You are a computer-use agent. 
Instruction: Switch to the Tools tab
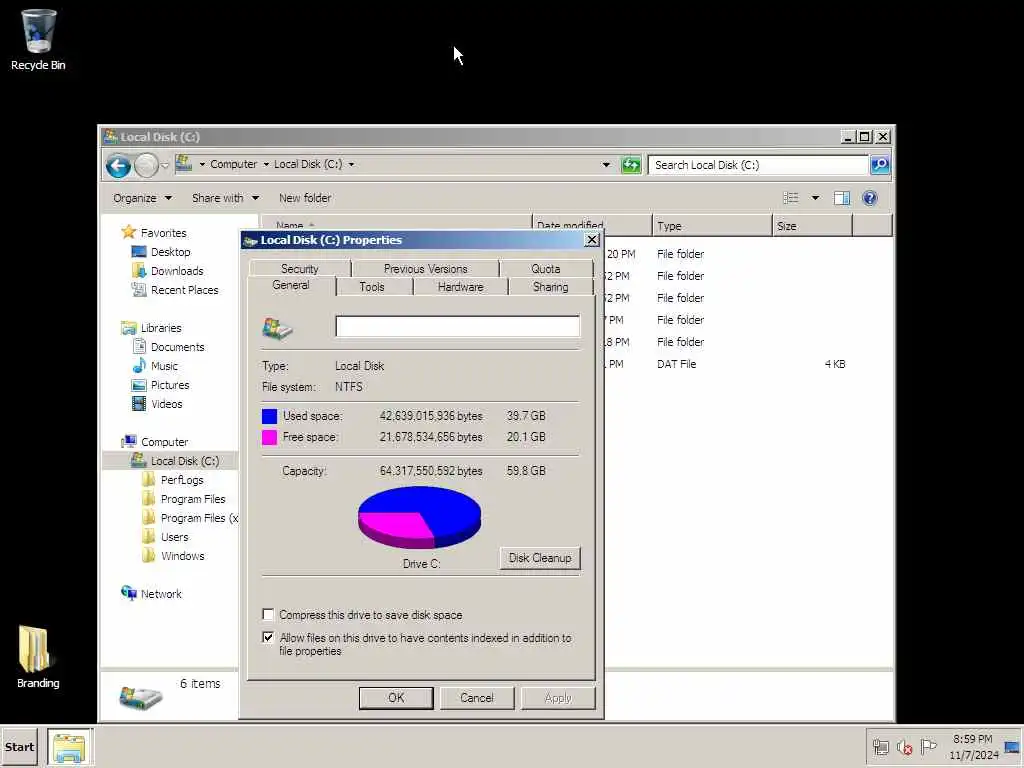pos(372,287)
